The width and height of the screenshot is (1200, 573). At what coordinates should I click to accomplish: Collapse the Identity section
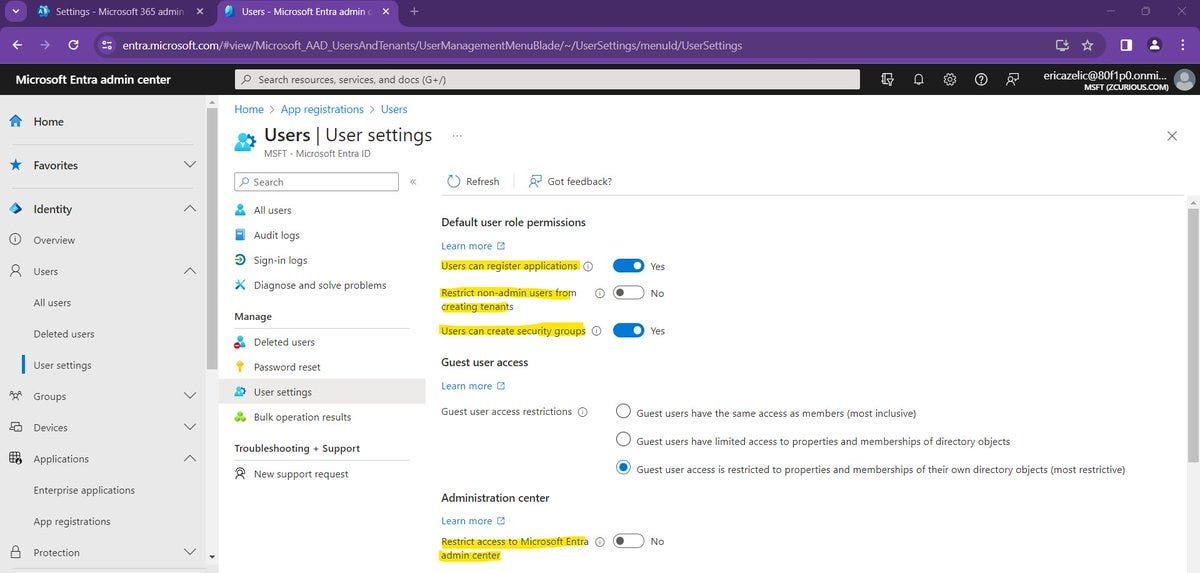tap(190, 209)
